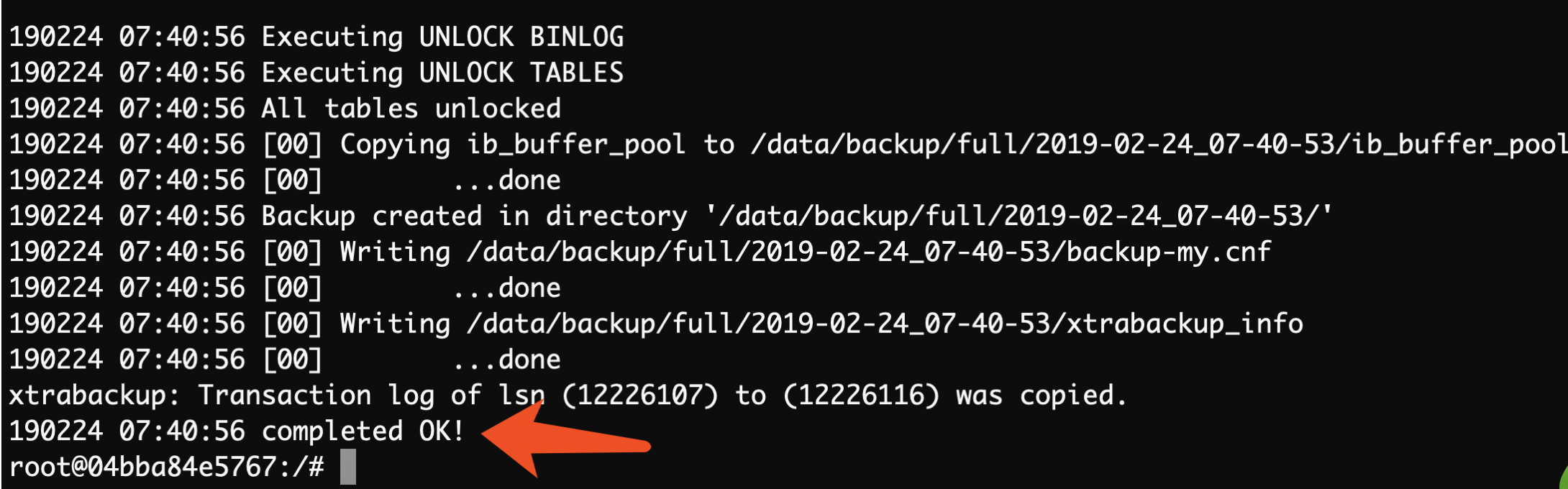
Task: Click the root@04bba84e5767 shell prompt
Action: coord(166,467)
